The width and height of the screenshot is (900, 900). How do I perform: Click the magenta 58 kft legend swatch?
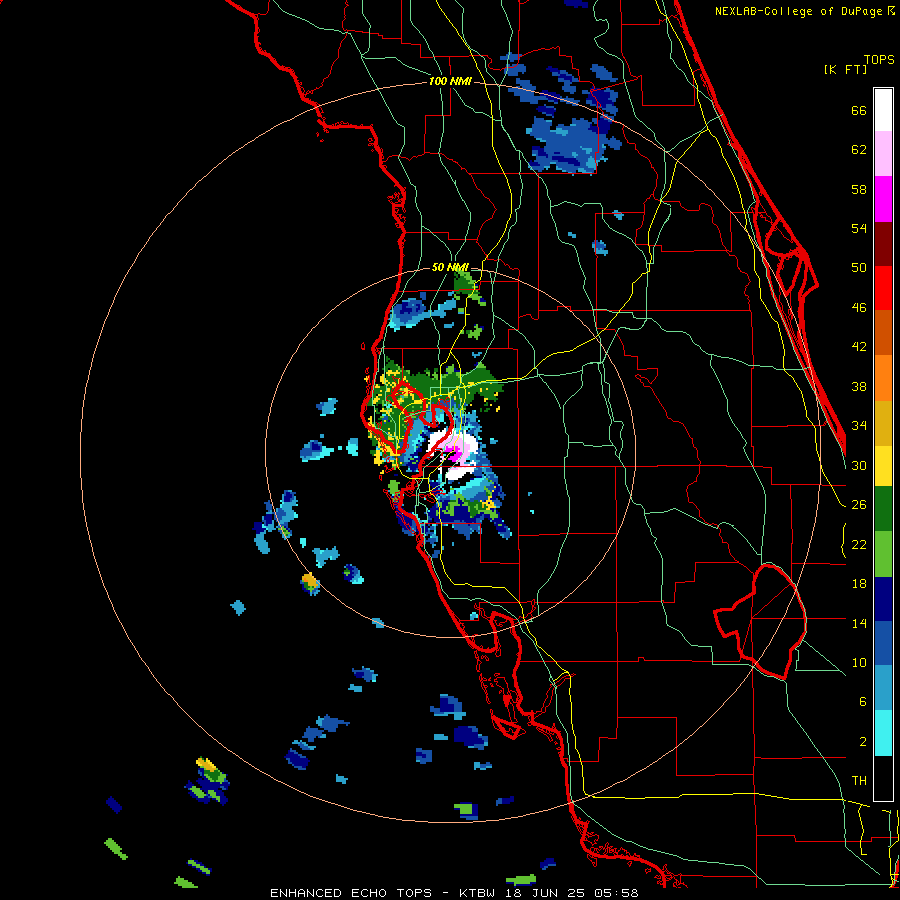coord(883,199)
